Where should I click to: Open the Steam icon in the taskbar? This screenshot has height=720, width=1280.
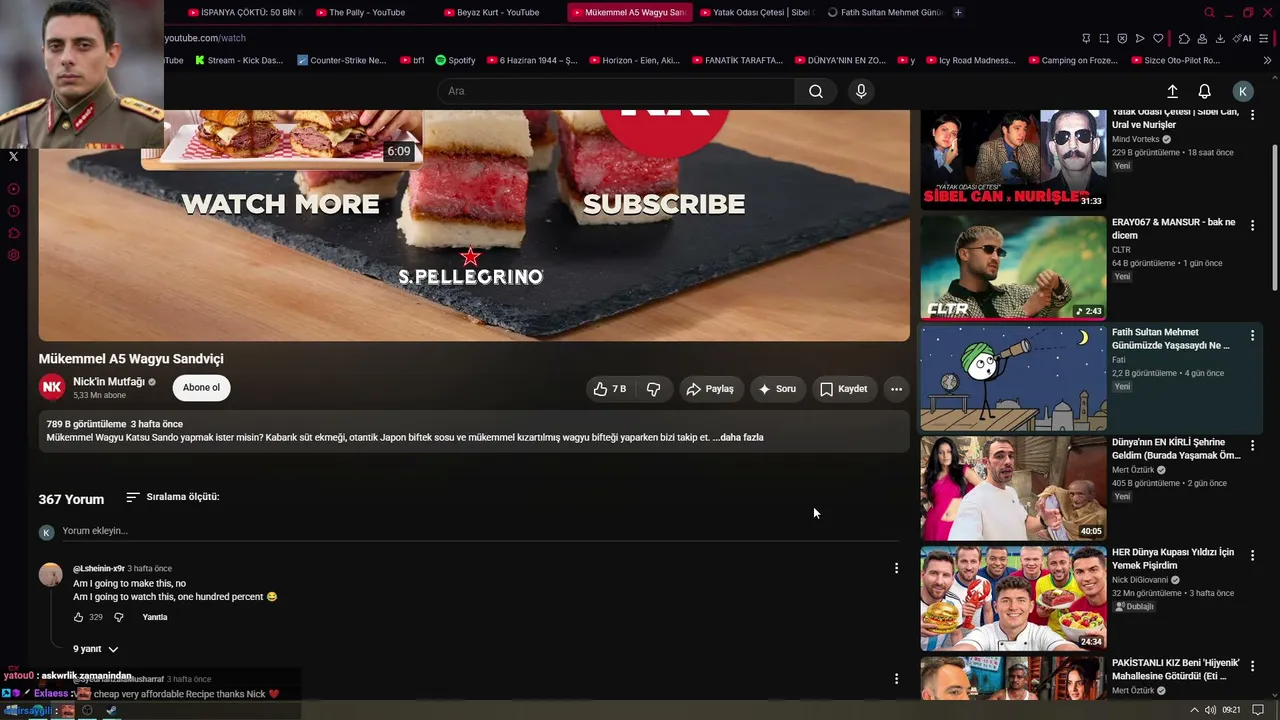pyautogui.click(x=111, y=711)
